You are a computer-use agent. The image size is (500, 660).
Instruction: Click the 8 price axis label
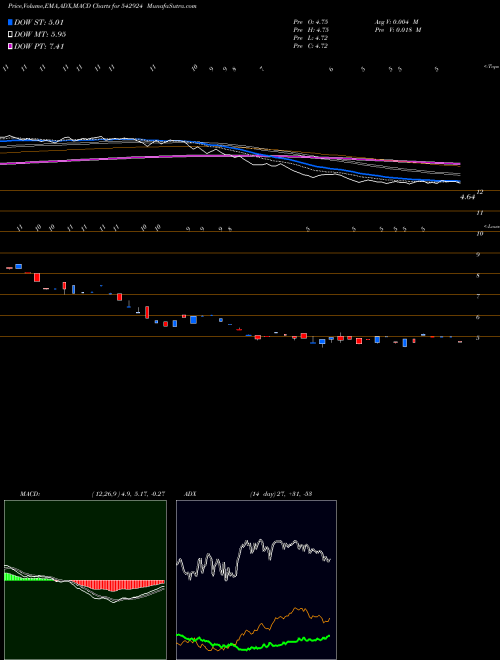pos(478,276)
